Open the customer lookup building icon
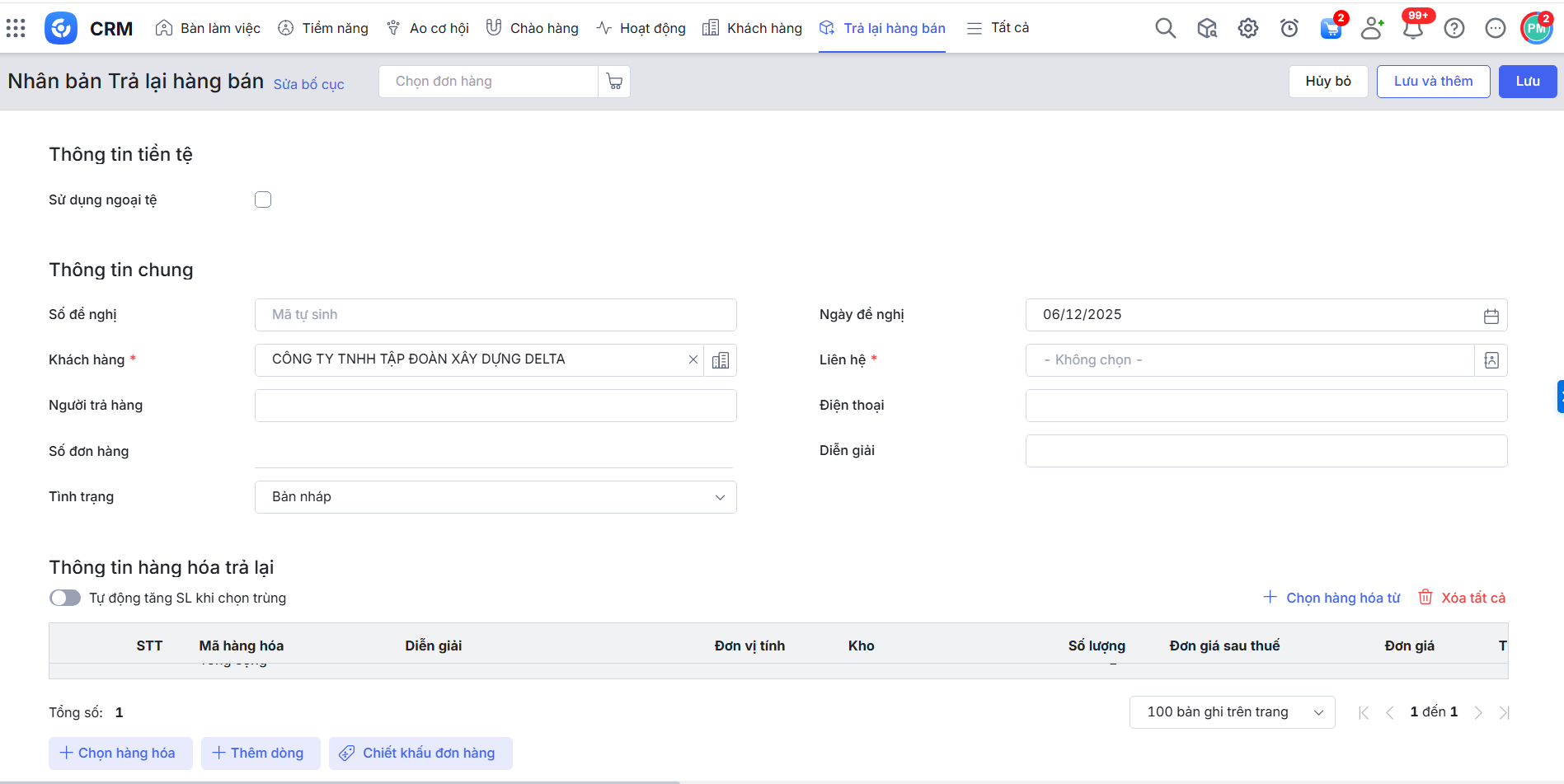 (720, 360)
